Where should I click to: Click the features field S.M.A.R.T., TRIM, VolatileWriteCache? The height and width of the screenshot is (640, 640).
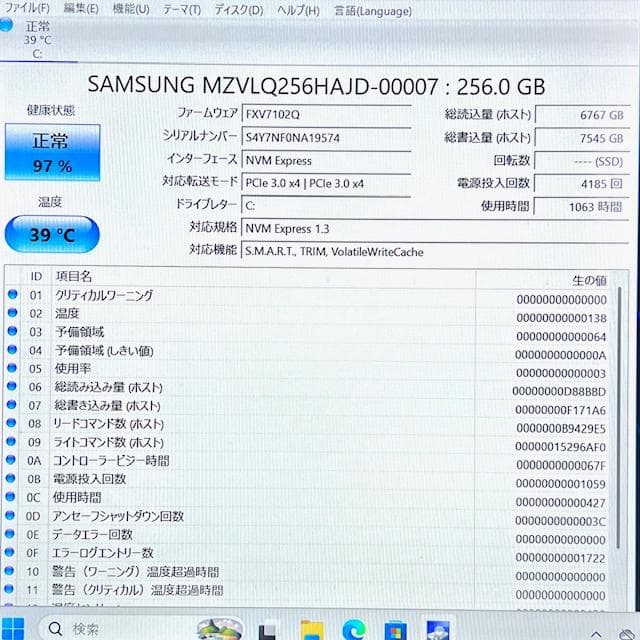[x=435, y=251]
